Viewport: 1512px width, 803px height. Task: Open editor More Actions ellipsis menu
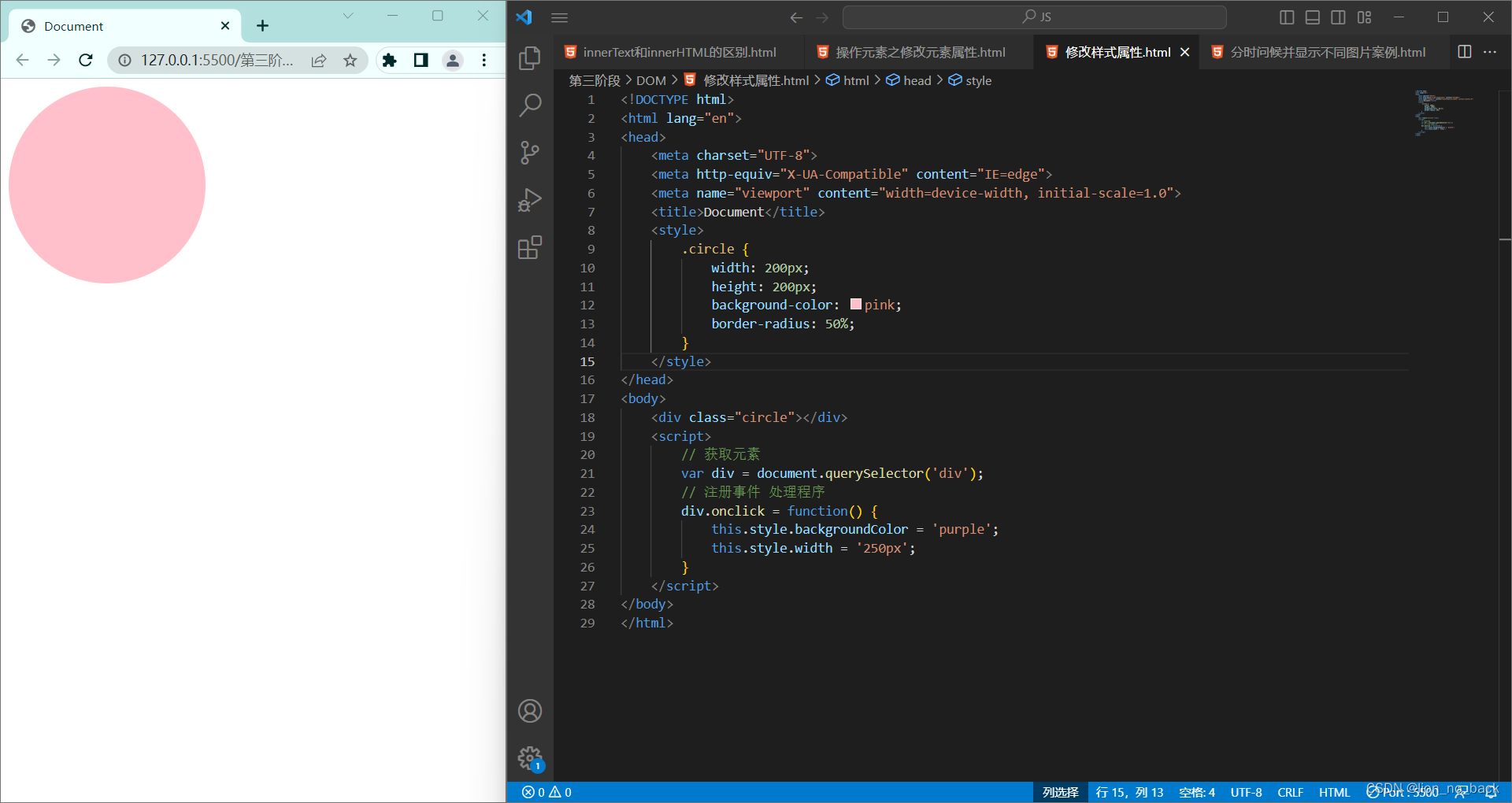click(x=1490, y=52)
